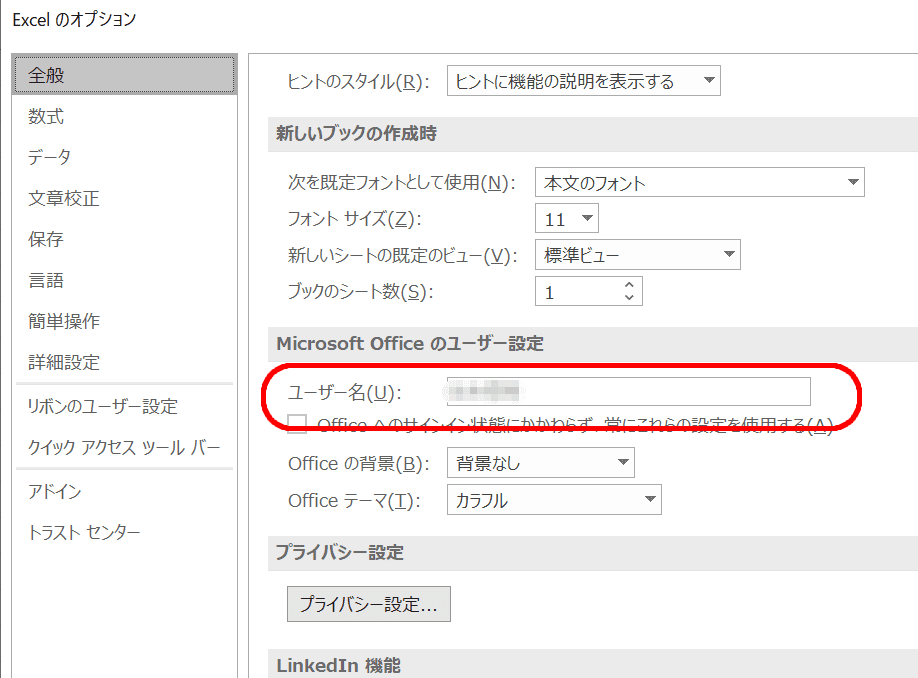Select the 全般 category
Screen dimensions: 918x678
124,74
